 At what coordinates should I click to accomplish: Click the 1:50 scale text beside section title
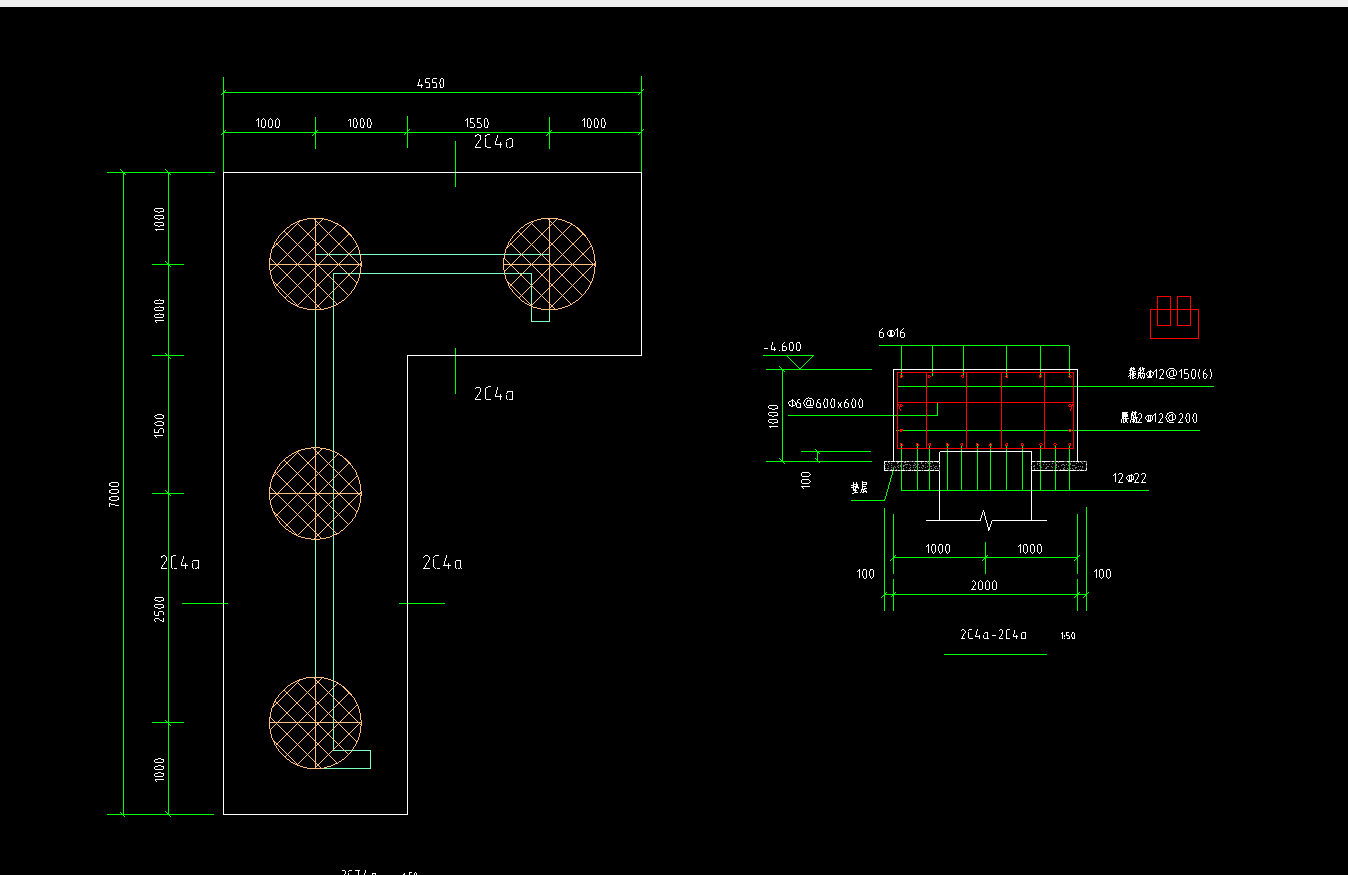pyautogui.click(x=1068, y=636)
